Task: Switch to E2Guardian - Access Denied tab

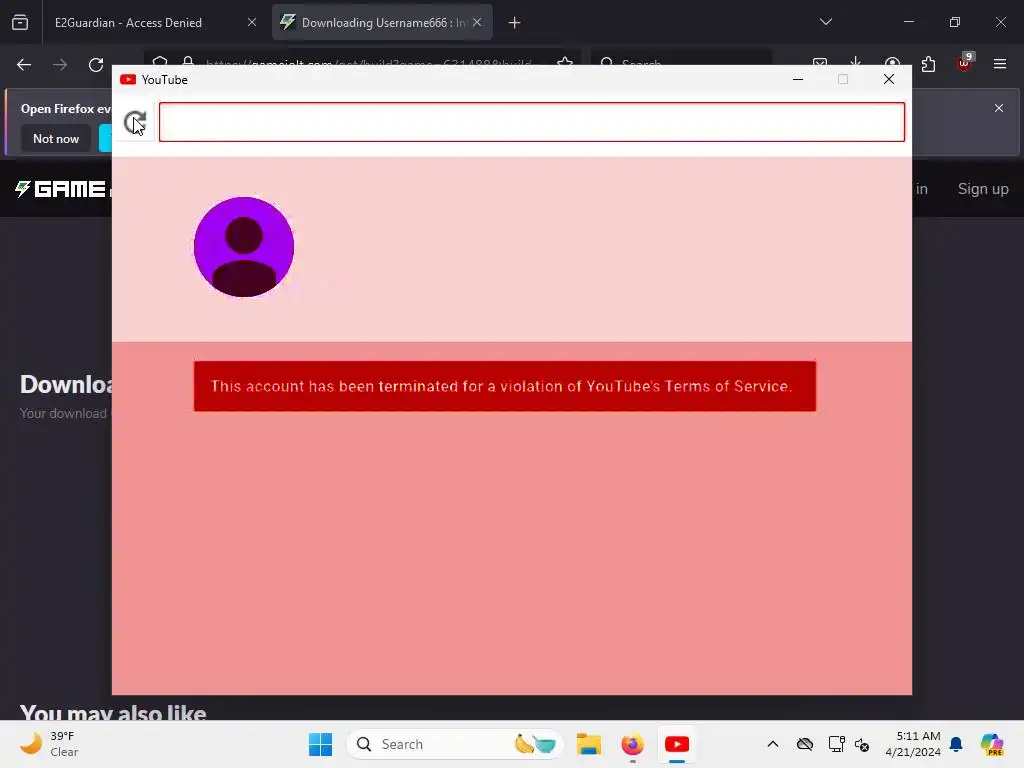Action: (x=128, y=23)
